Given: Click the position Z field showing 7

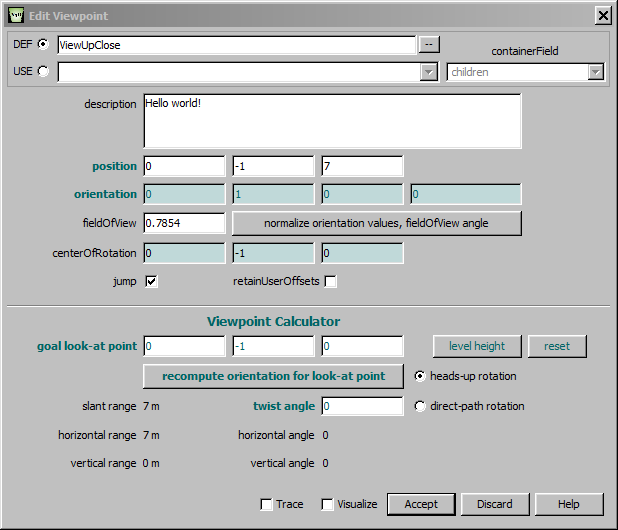Looking at the screenshot, I should pyautogui.click(x=362, y=166).
